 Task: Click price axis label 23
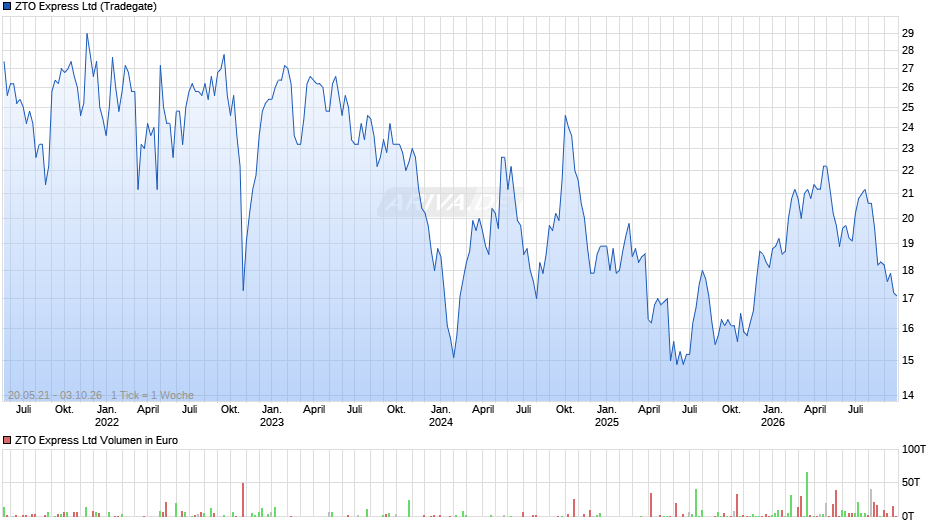coord(908,148)
